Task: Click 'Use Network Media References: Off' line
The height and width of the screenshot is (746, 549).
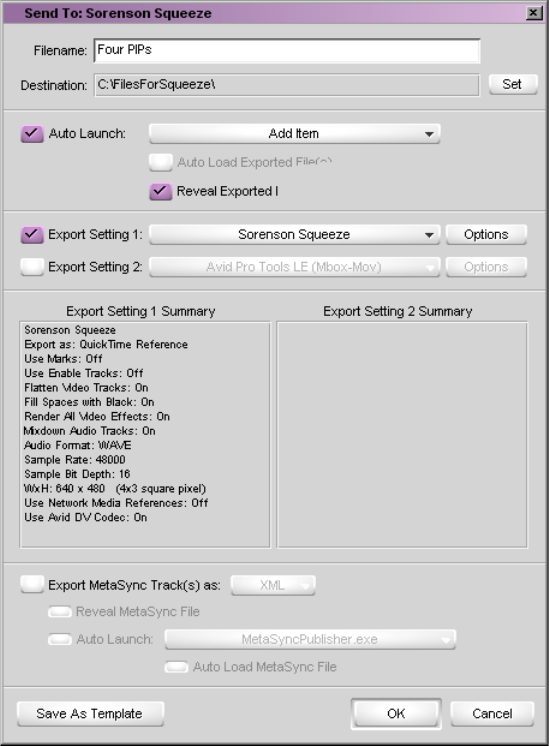Action: (x=116, y=503)
